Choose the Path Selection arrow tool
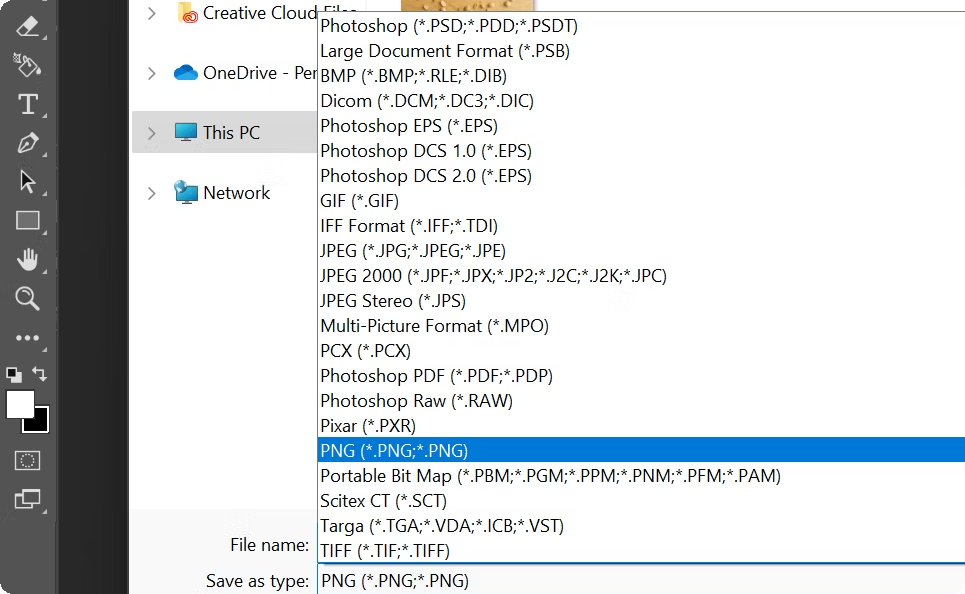The image size is (965, 594). click(27, 182)
